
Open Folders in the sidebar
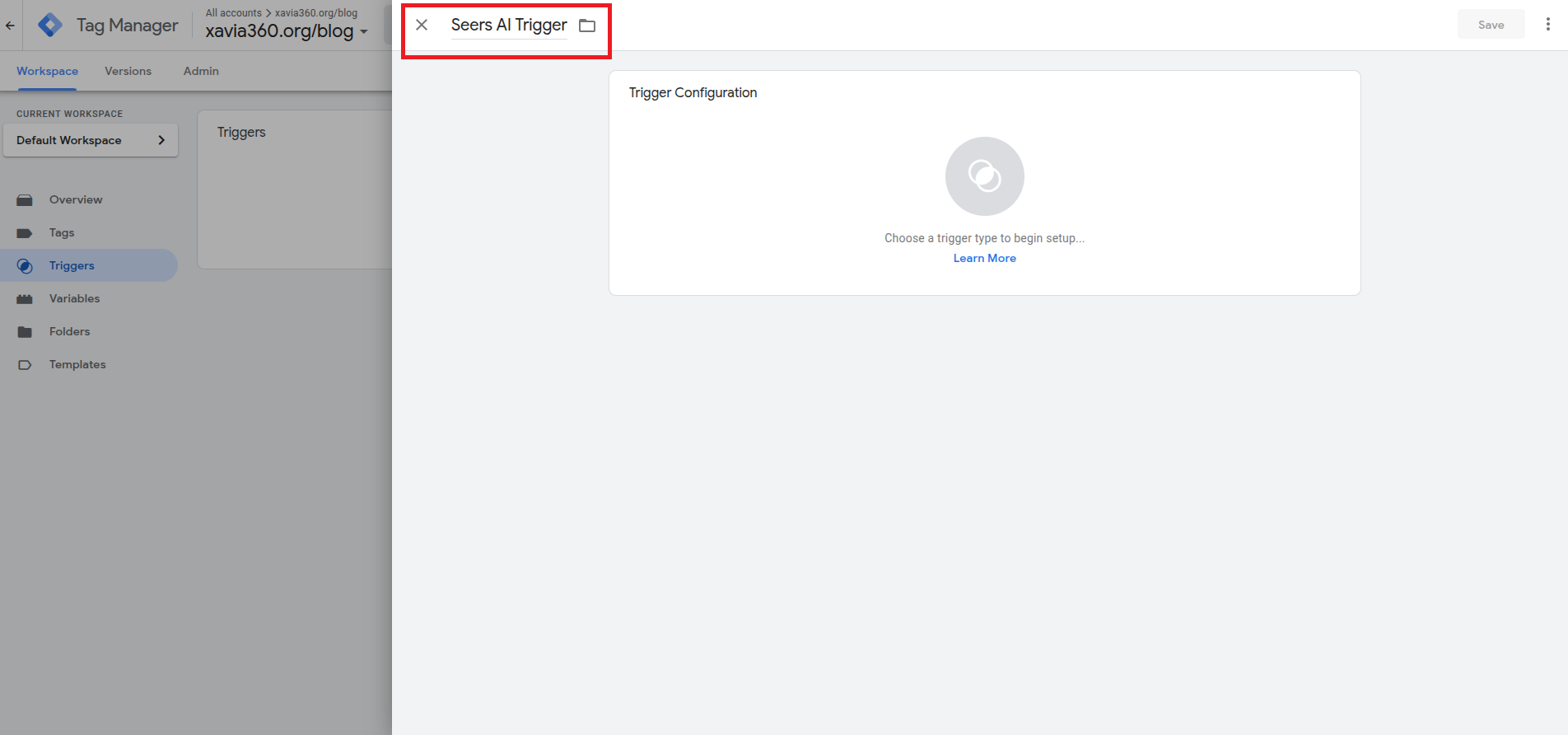[x=69, y=331]
